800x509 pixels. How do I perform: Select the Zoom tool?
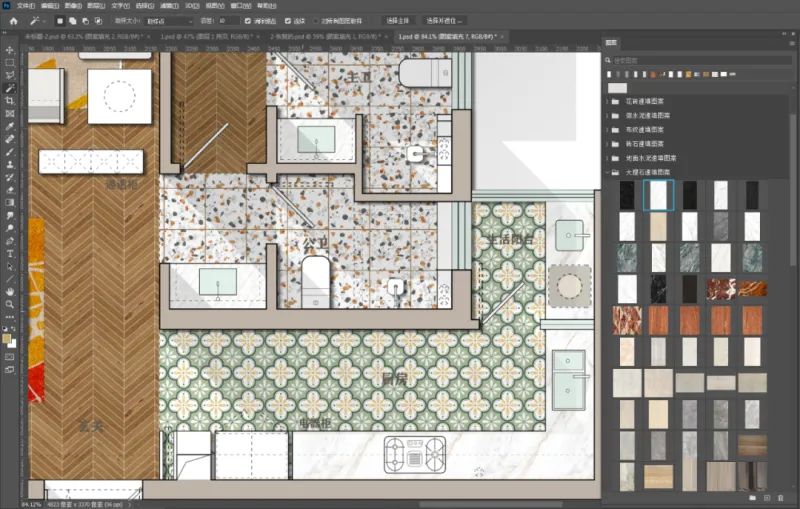coord(10,304)
